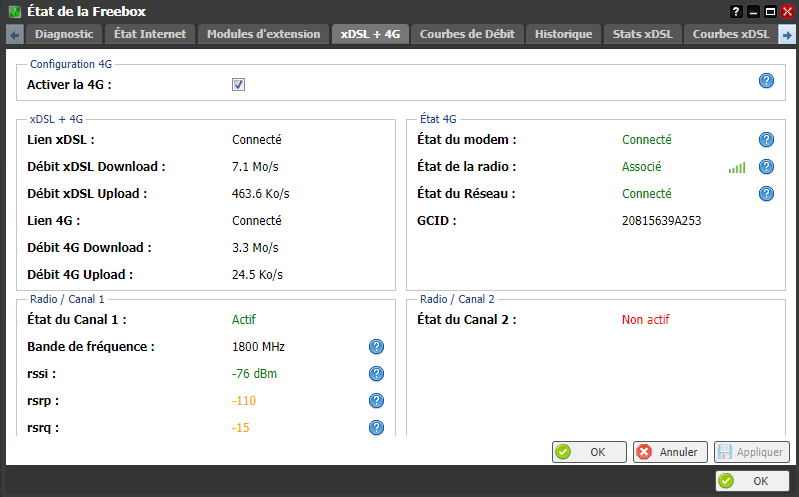Uncheck the Activer la 4G checkbox
The width and height of the screenshot is (799, 497).
click(238, 85)
